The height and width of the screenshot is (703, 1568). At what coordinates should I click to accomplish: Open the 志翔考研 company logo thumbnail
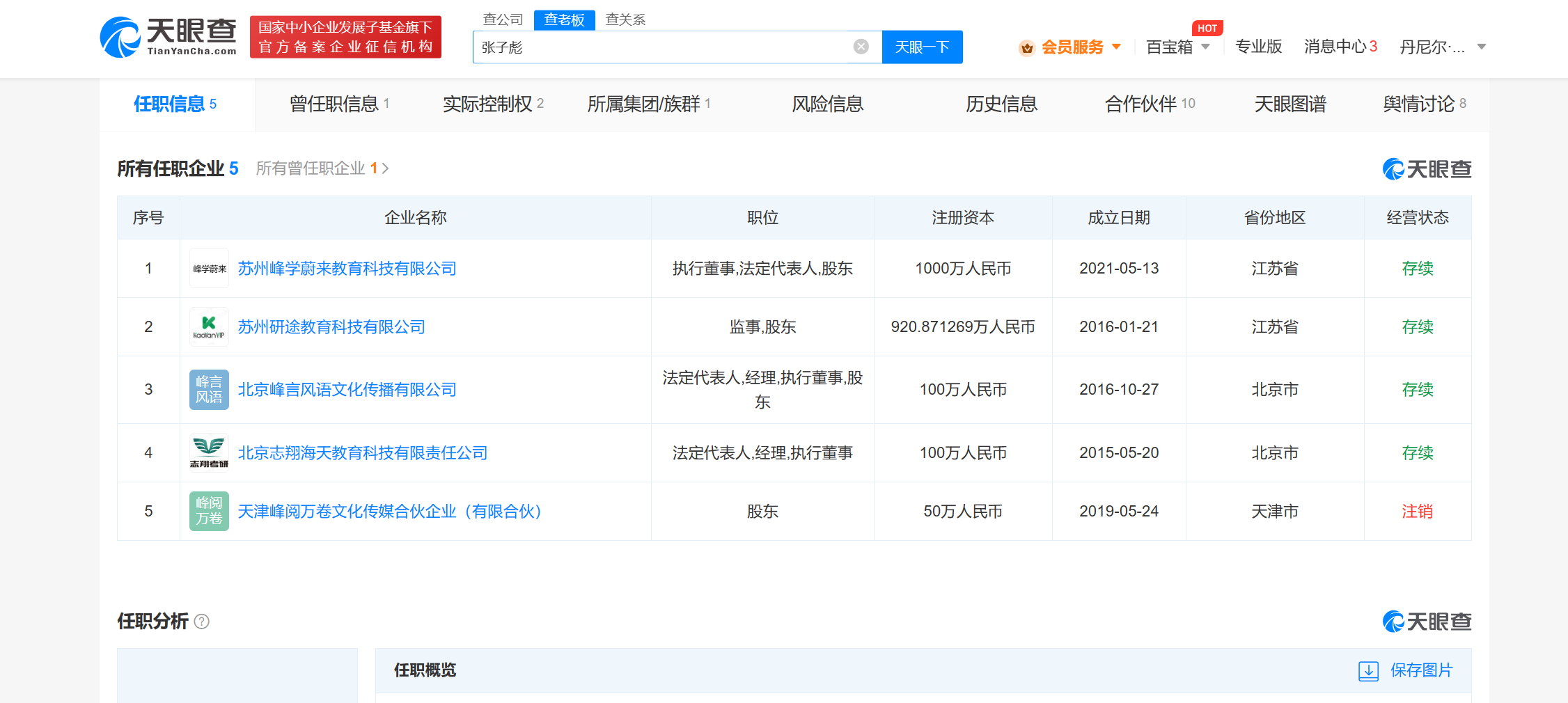209,453
